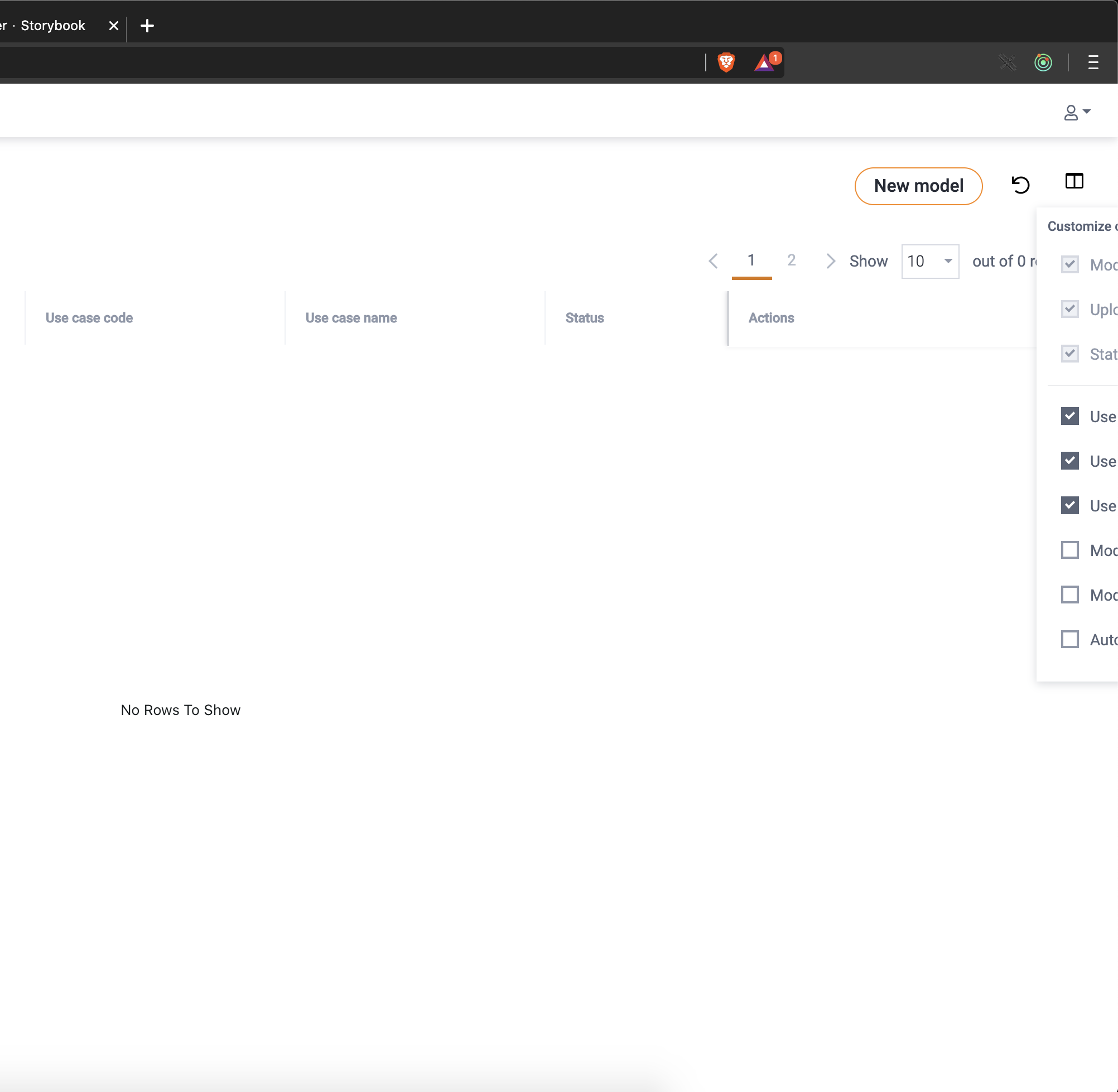Select page 1 in pagination

click(751, 261)
